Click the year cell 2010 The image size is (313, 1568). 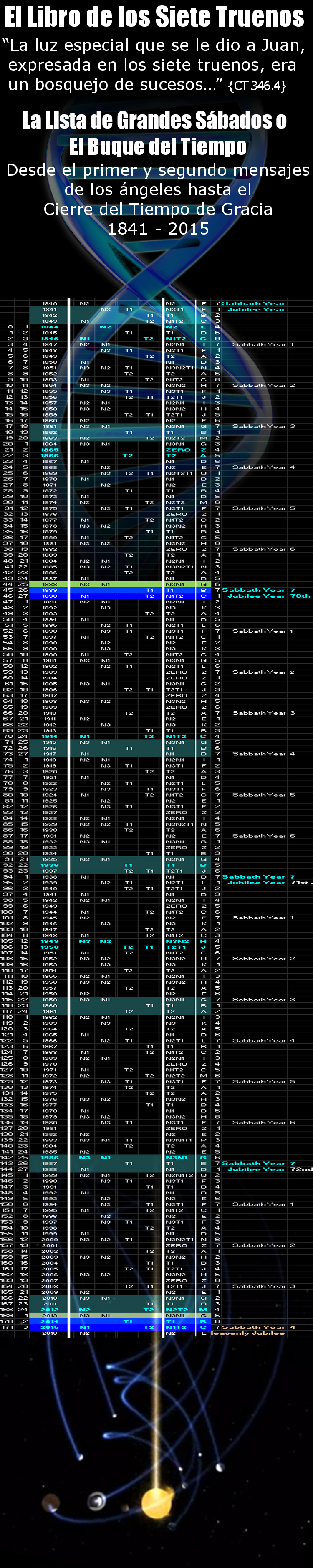pos(49,1298)
